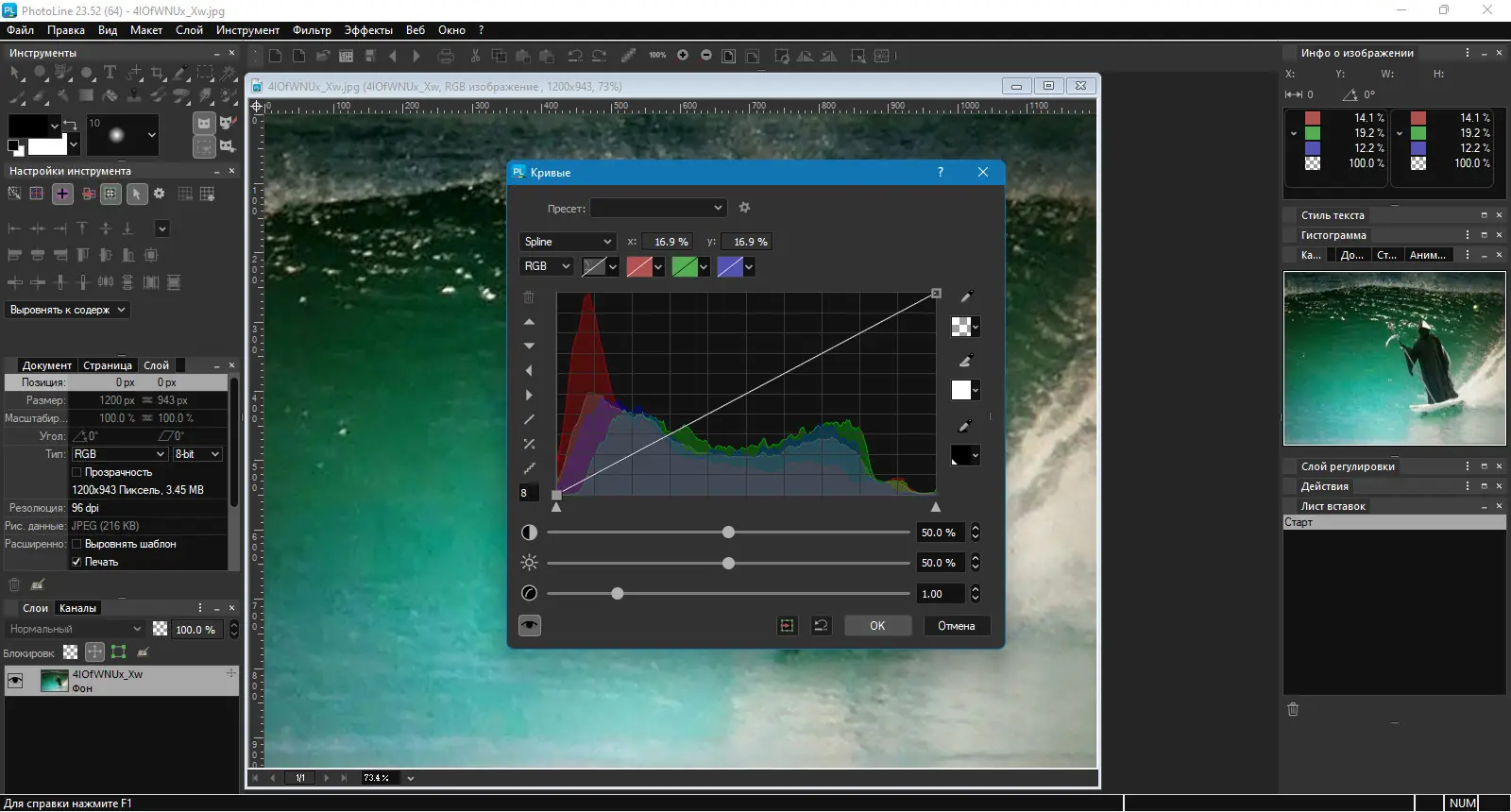This screenshot has width=1511, height=812.
Task: Open the Нормальный blend mode dropdown
Action: pos(76,629)
